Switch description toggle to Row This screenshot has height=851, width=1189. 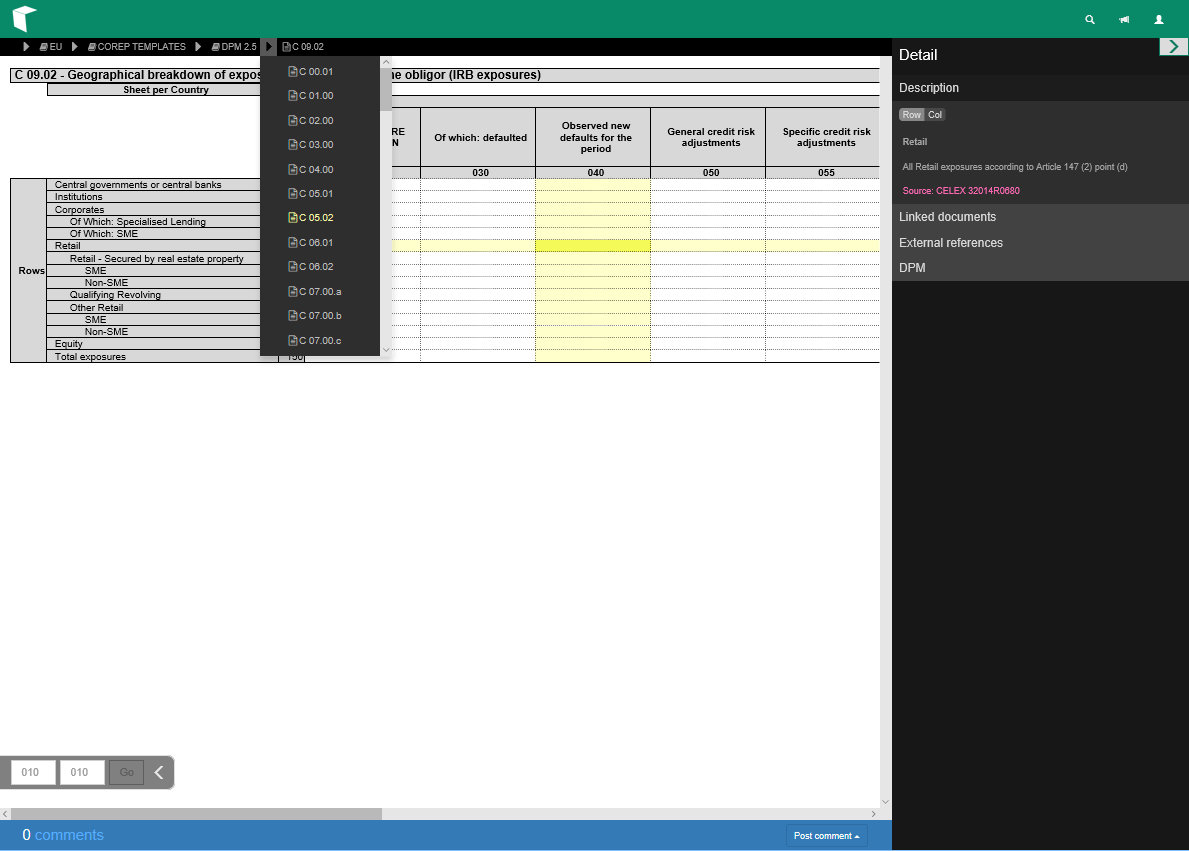911,115
